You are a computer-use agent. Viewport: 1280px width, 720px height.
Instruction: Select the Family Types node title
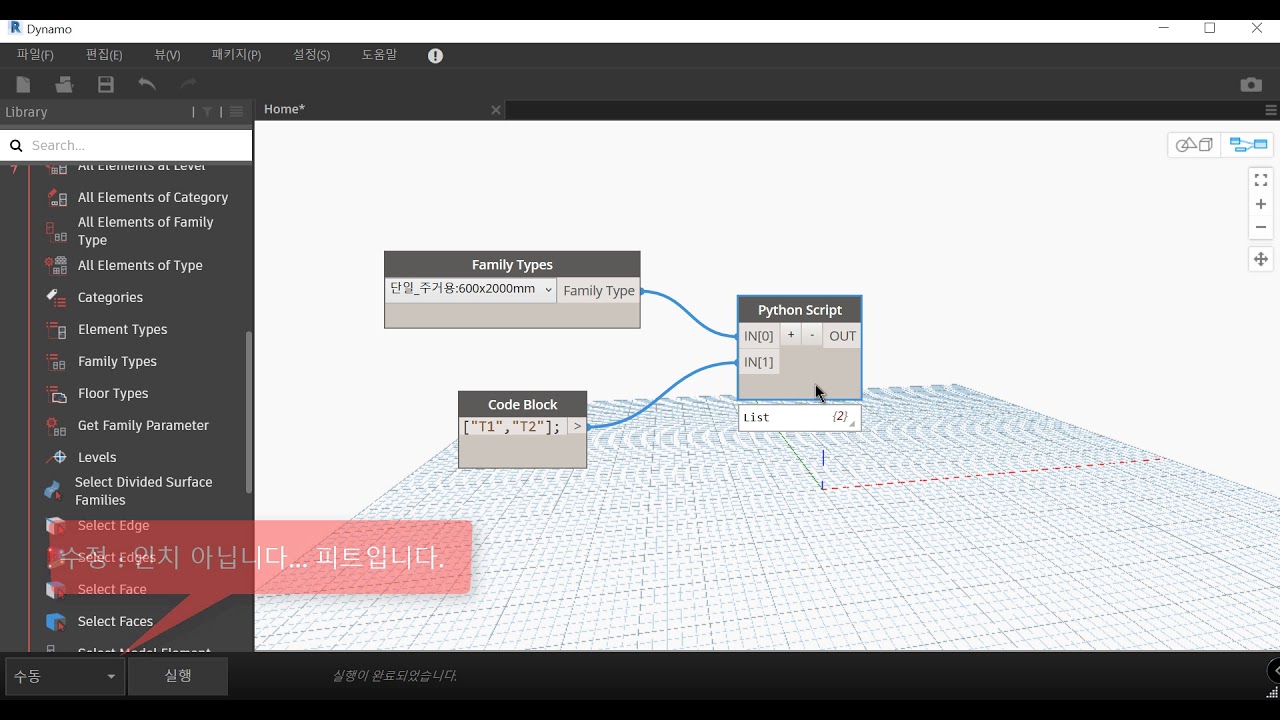coord(512,265)
